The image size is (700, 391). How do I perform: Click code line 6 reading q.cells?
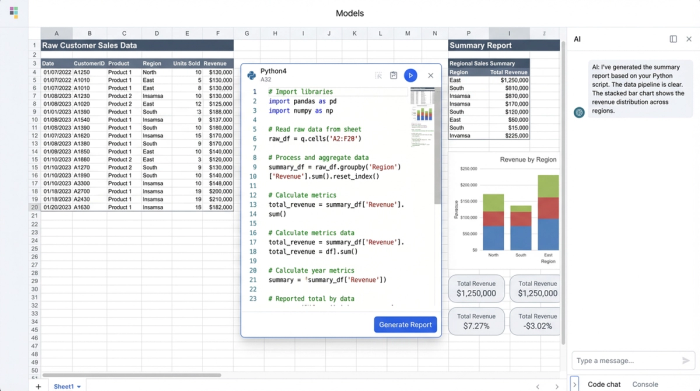click(x=315, y=138)
